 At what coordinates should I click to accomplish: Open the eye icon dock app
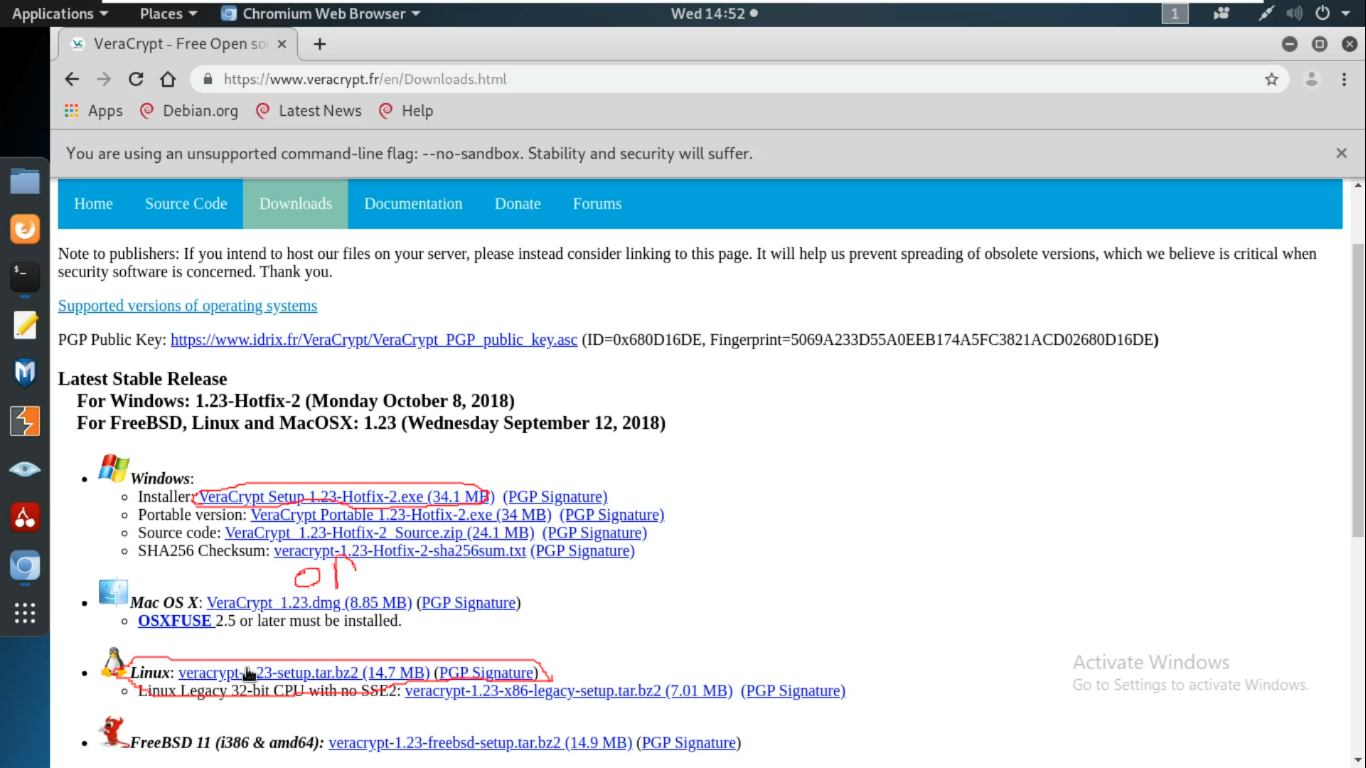pyautogui.click(x=25, y=469)
